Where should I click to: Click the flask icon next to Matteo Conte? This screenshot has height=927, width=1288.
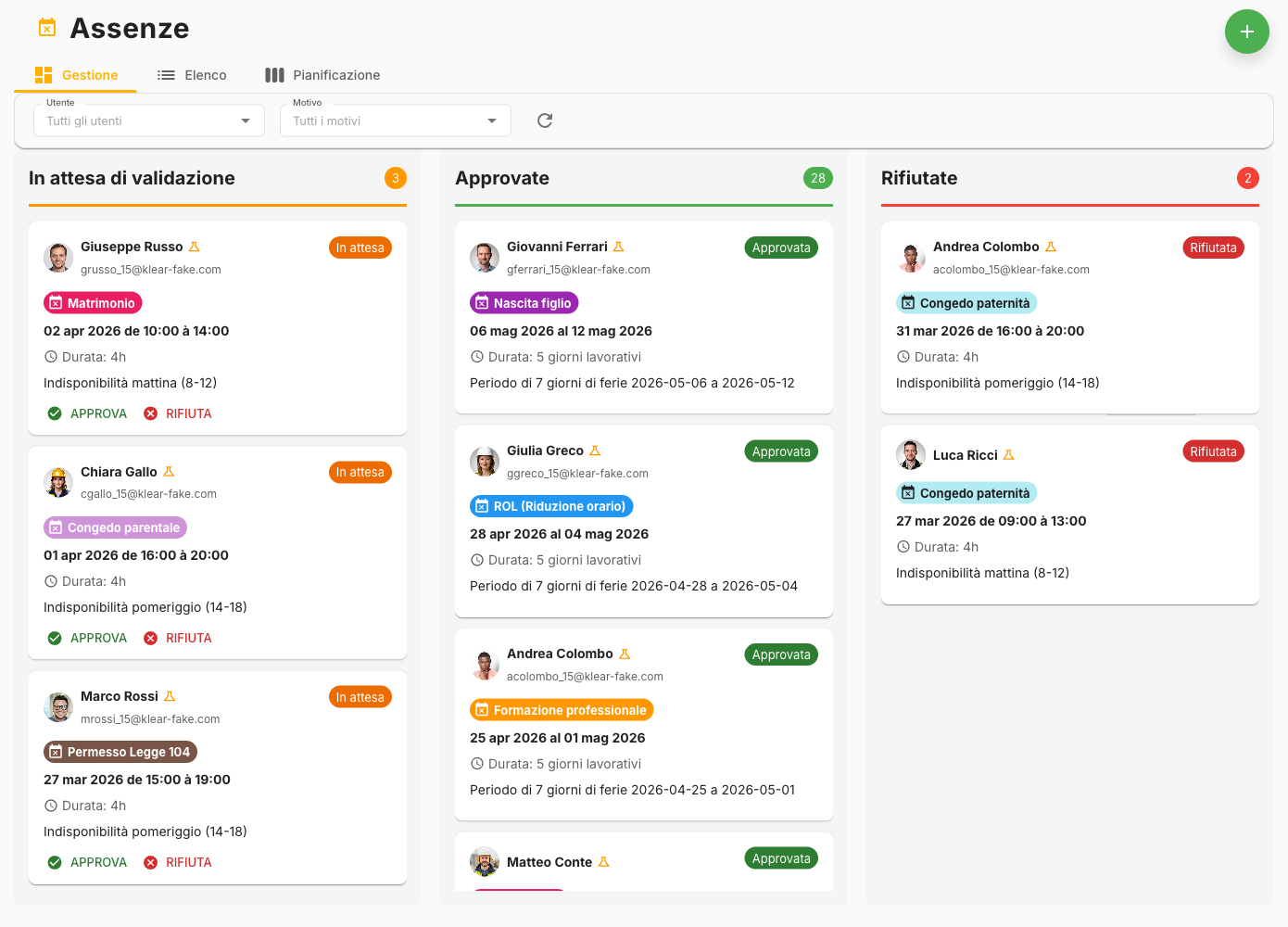tap(604, 862)
